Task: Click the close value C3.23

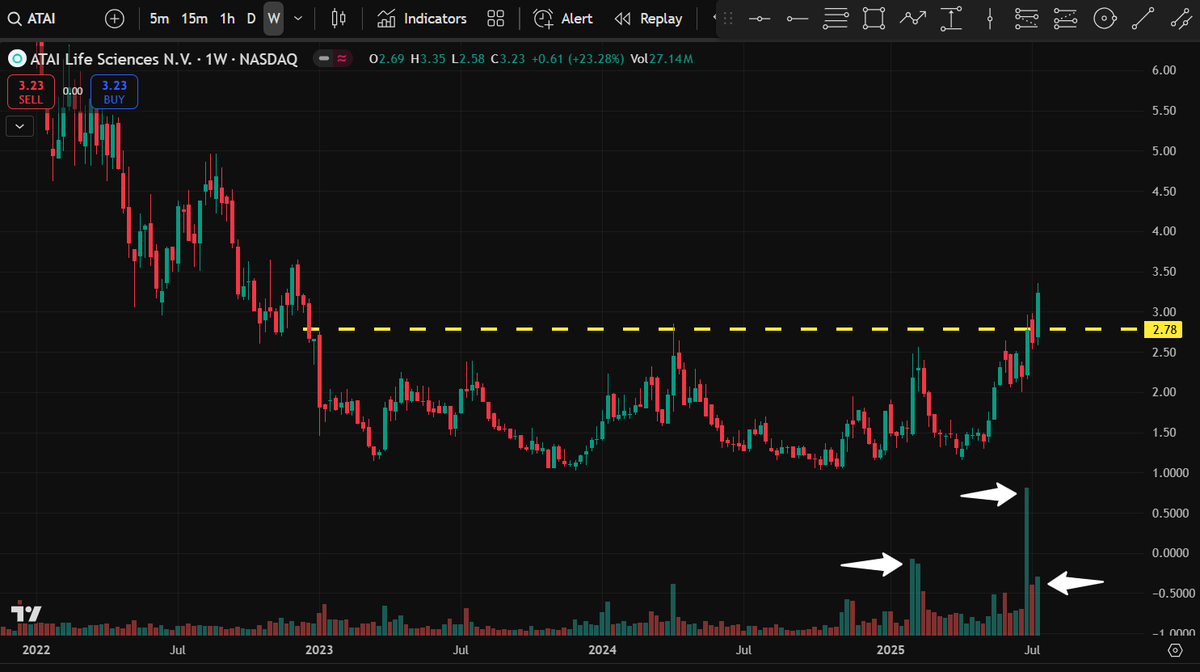Action: [x=510, y=60]
